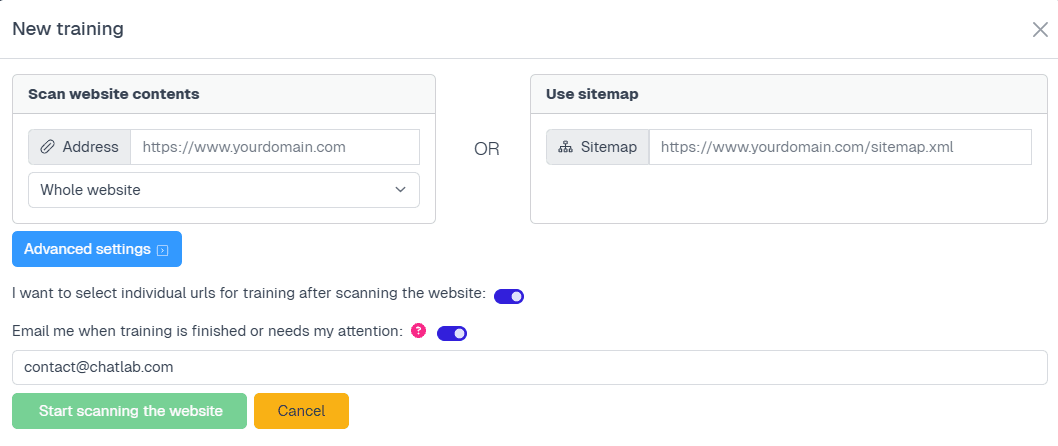The image size is (1058, 446).
Task: Select the contact@chatlab.com email field
Action: 529,367
